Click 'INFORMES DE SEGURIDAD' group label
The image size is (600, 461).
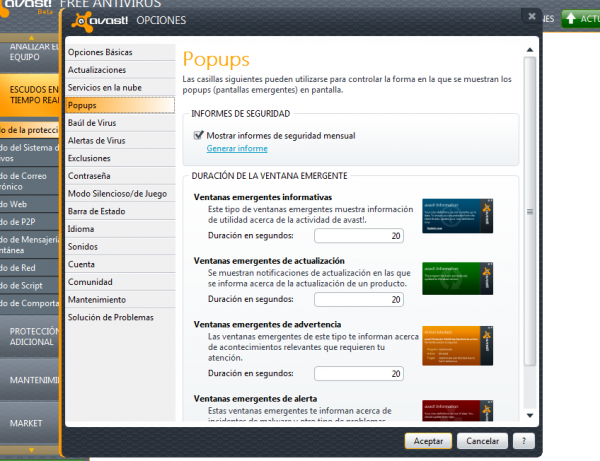click(241, 114)
